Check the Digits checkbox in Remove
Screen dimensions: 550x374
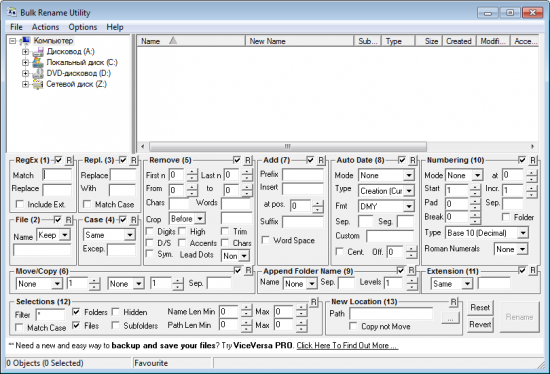150,232
